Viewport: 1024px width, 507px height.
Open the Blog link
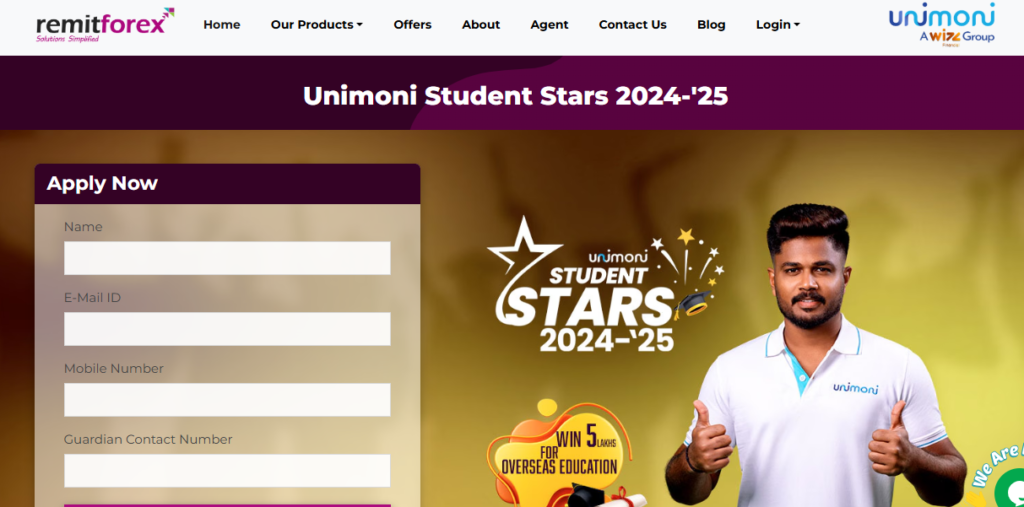pyautogui.click(x=711, y=25)
